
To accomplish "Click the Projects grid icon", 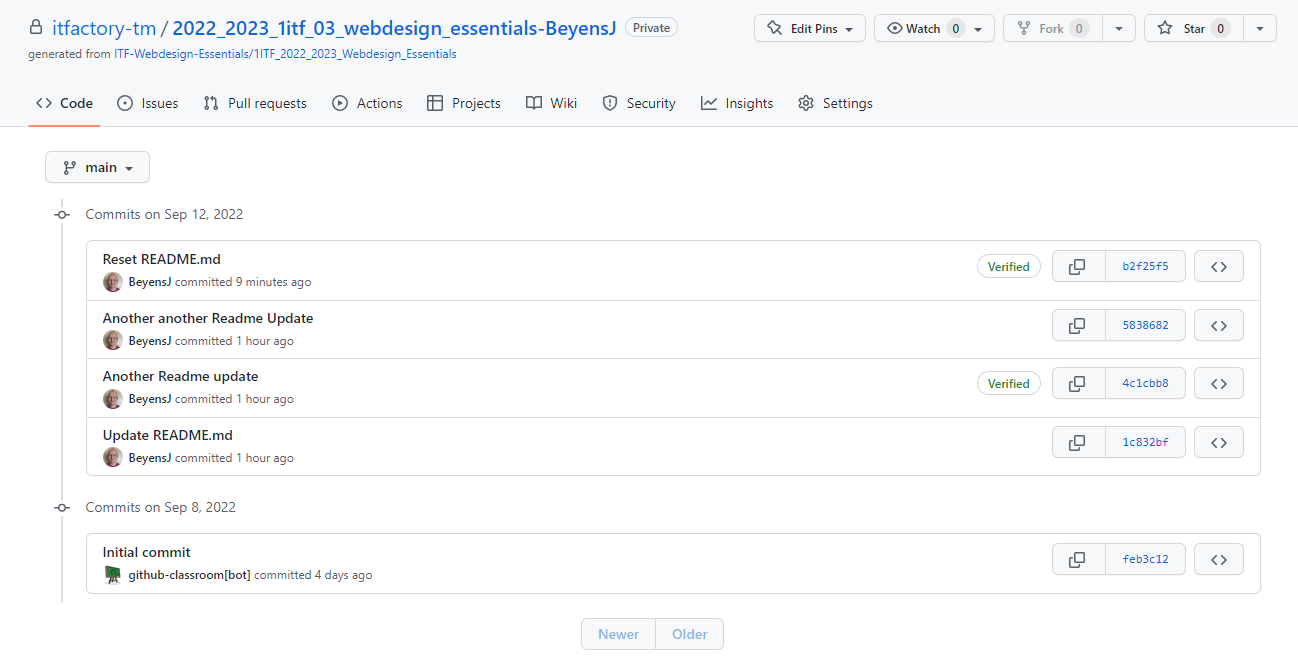I will (x=436, y=103).
